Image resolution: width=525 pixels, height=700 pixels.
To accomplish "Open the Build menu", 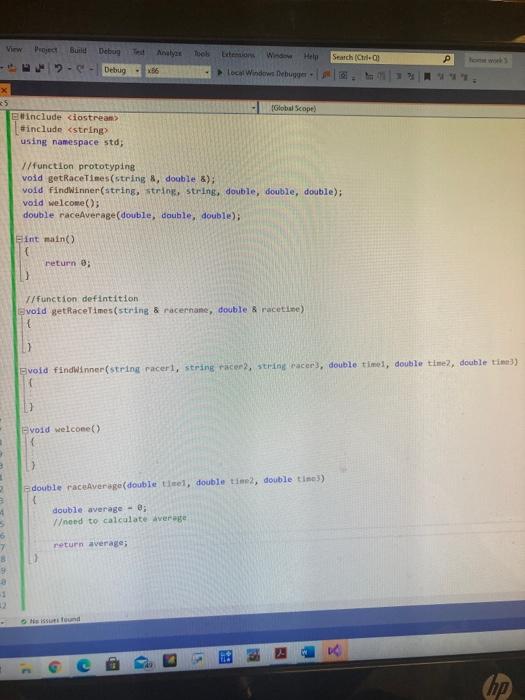I will click(x=78, y=50).
